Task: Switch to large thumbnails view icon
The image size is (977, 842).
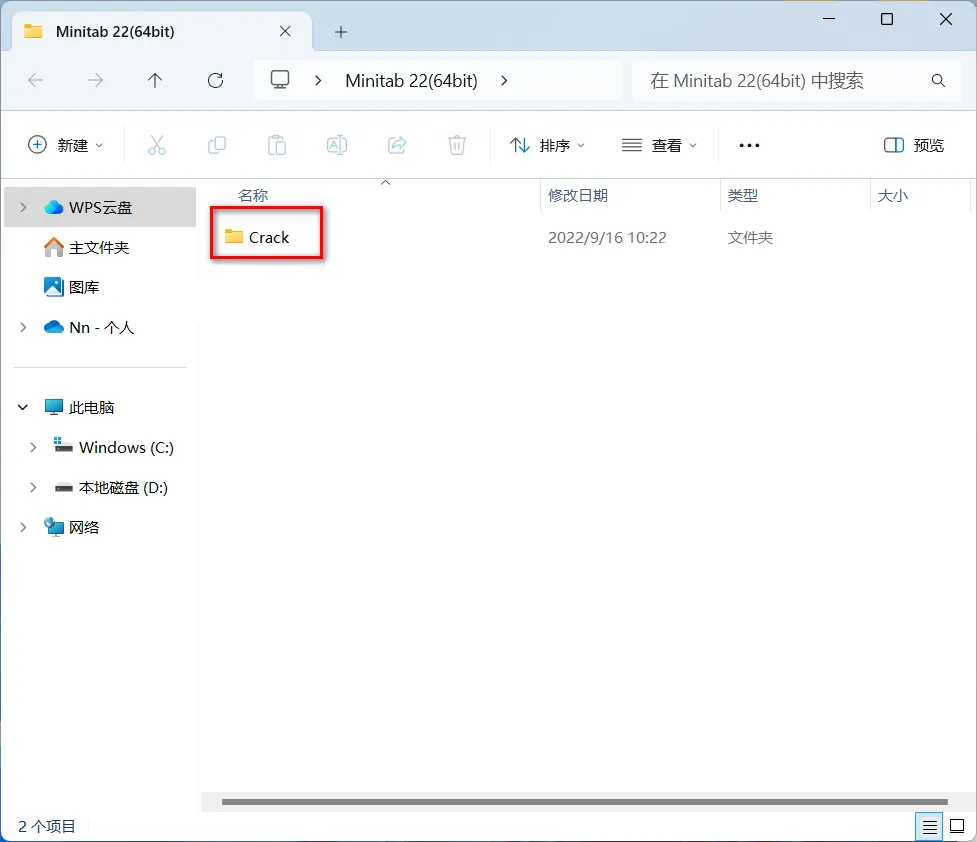Action: click(957, 826)
